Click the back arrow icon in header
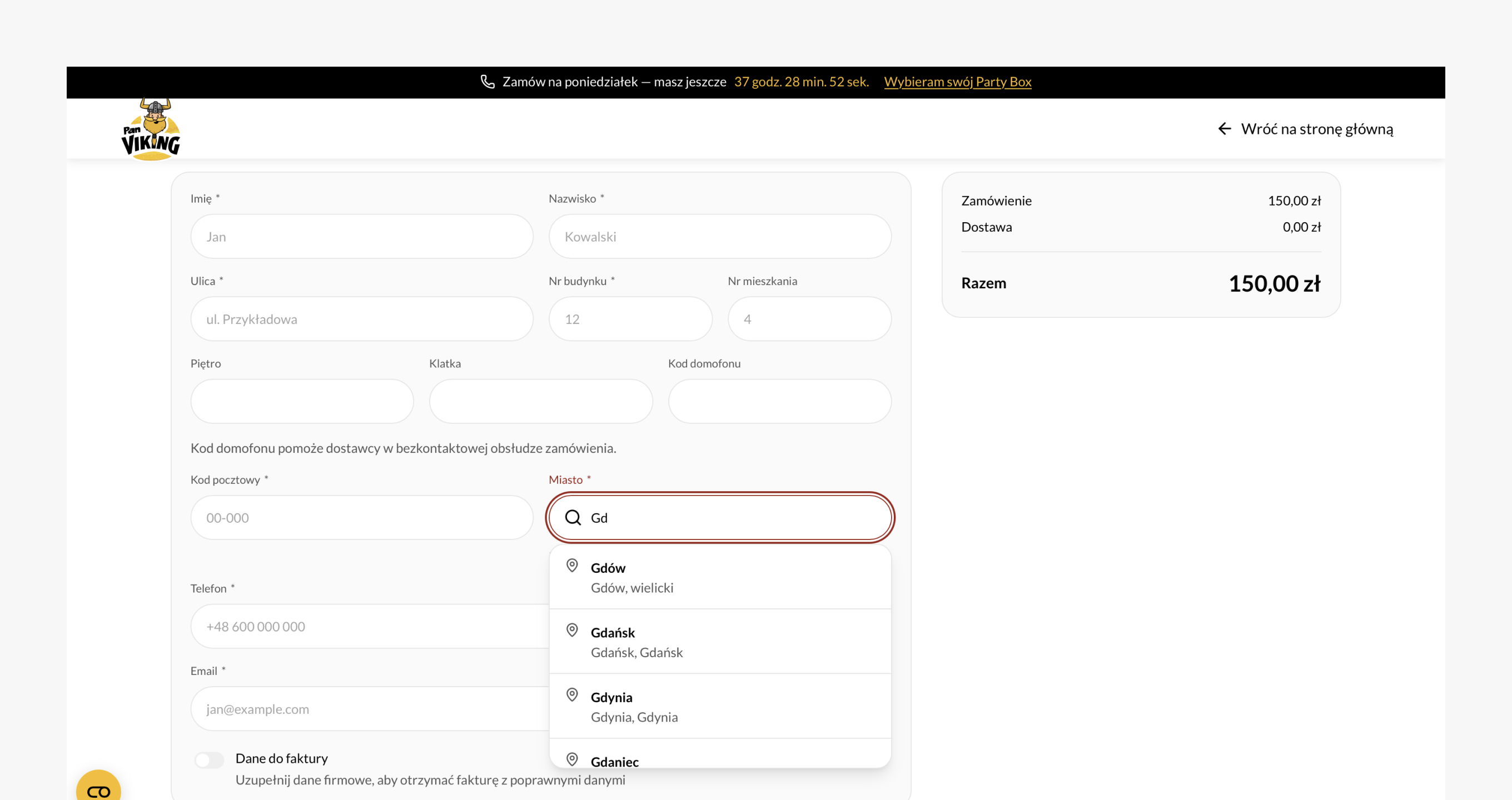 (1225, 128)
